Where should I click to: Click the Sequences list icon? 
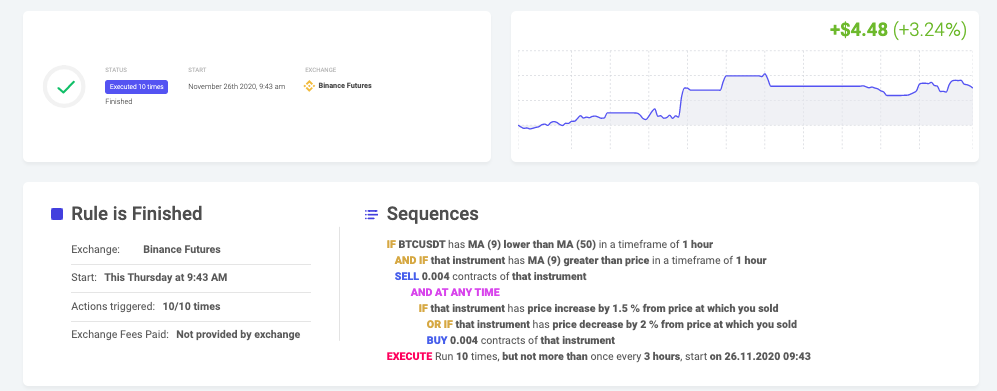(x=371, y=214)
